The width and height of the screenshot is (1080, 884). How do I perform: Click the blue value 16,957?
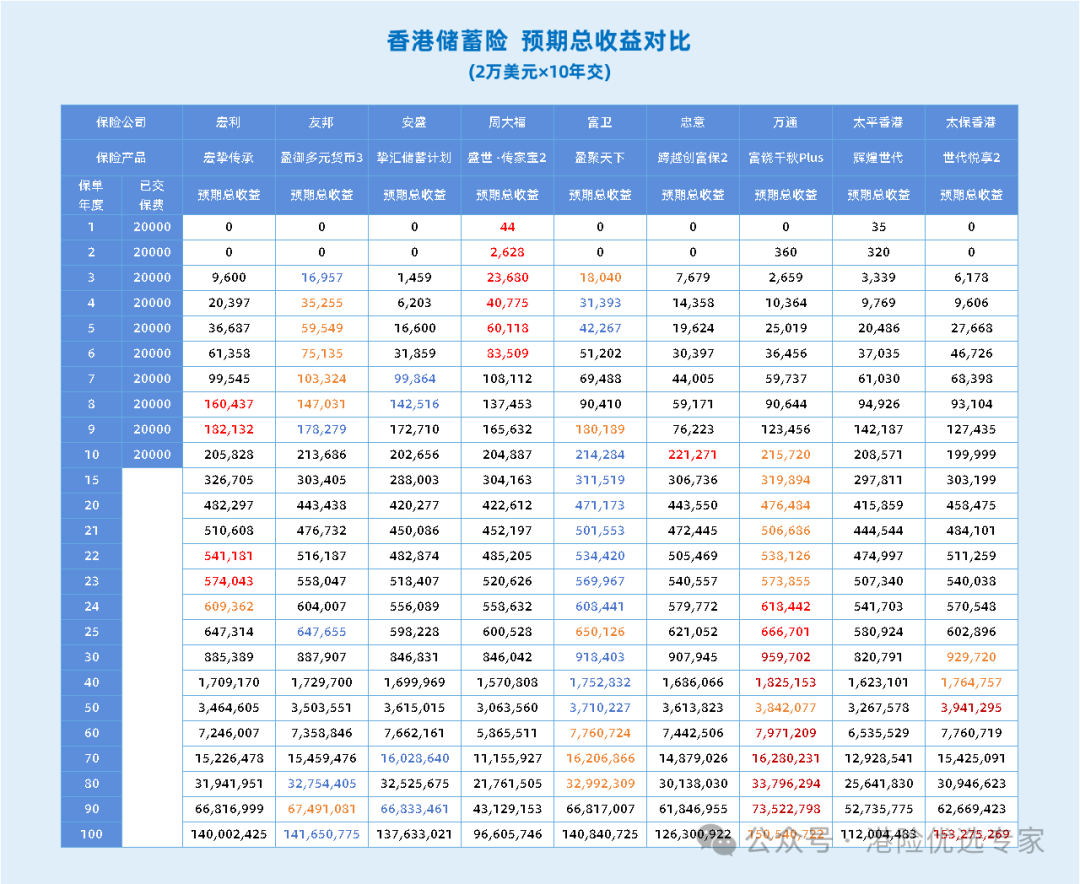[x=322, y=278]
